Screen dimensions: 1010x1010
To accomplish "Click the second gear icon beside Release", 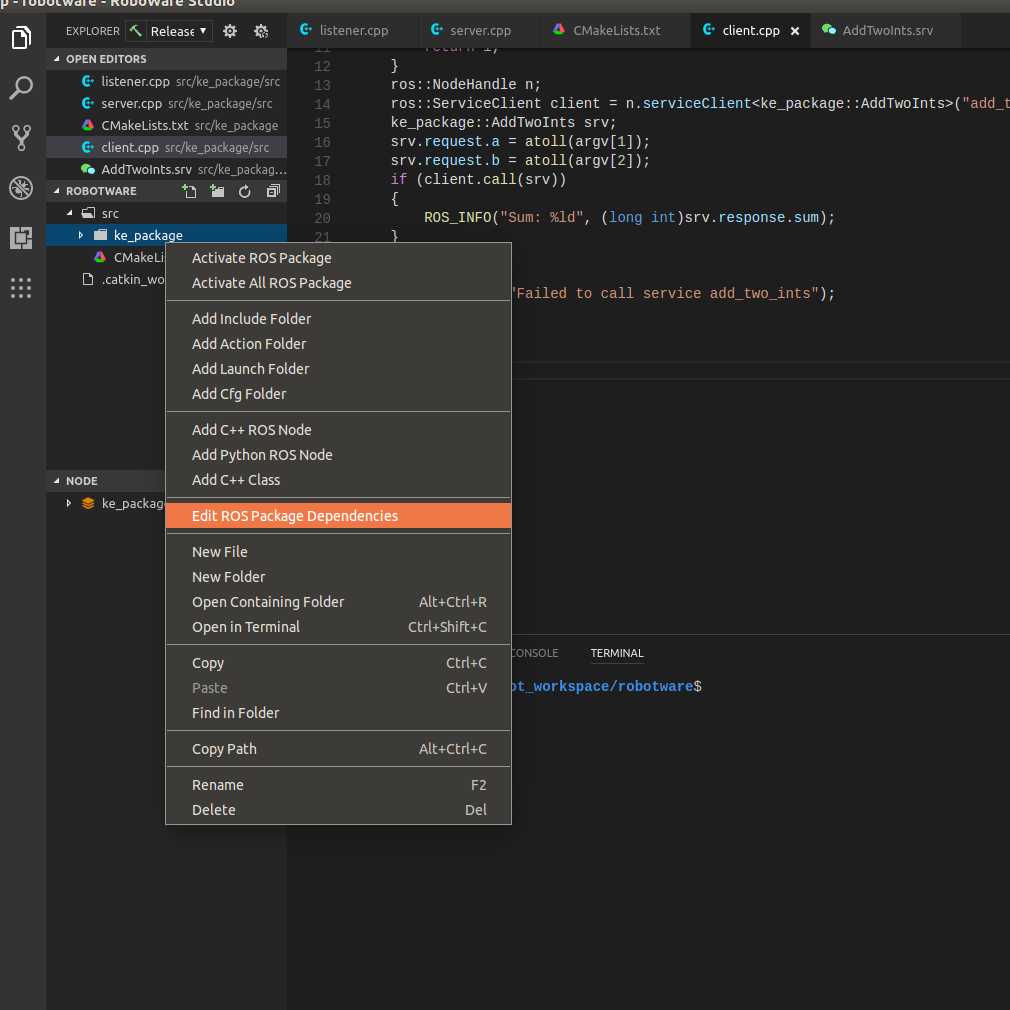I will pos(261,31).
